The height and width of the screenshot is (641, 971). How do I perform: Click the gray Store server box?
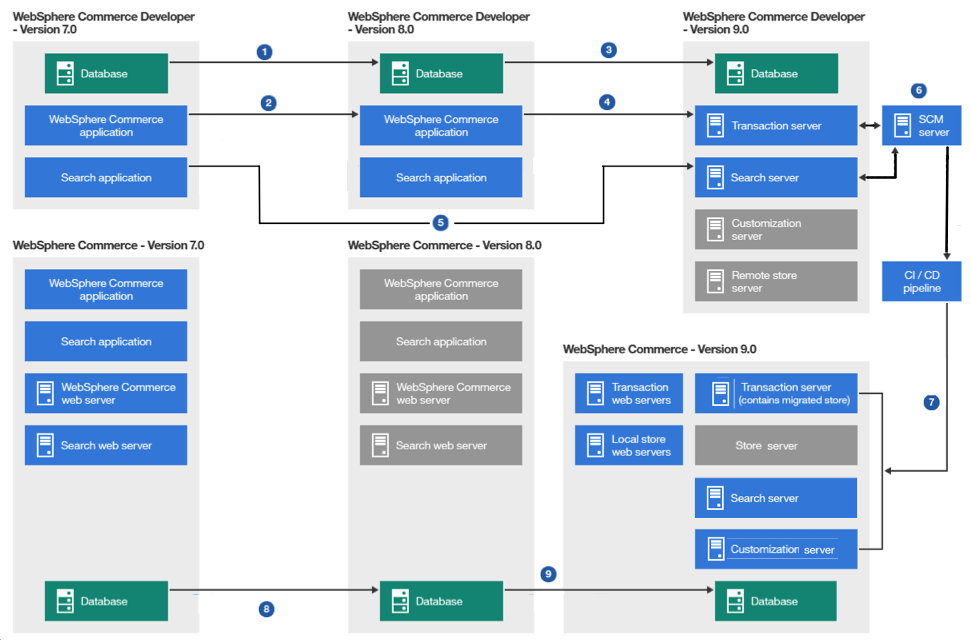775,445
